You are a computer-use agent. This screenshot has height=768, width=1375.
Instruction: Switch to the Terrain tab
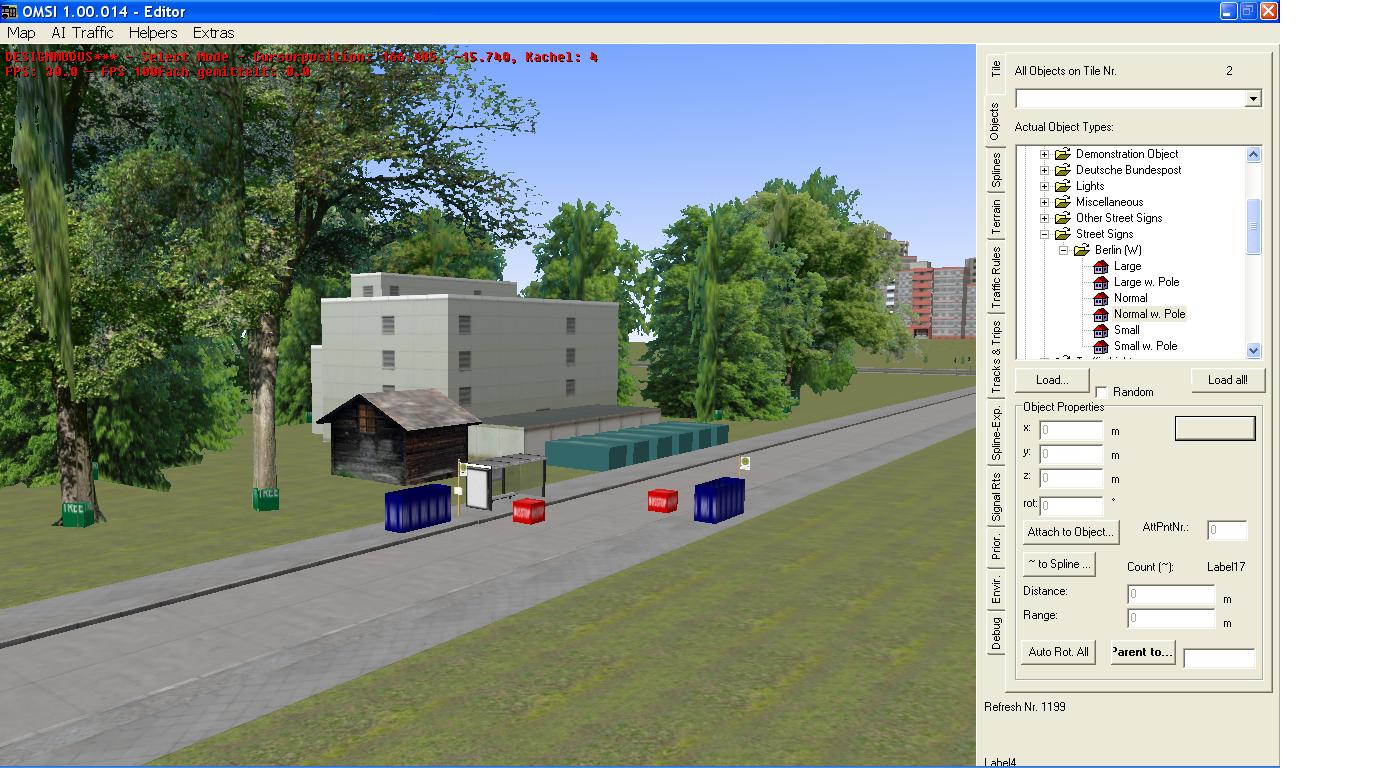(x=996, y=217)
